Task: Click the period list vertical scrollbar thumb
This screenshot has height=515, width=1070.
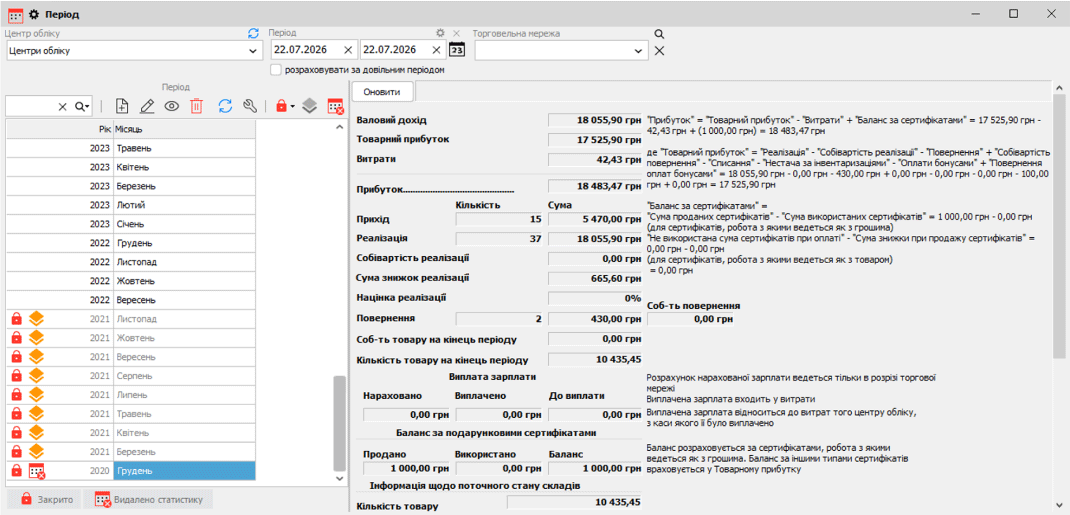Action: click(339, 423)
